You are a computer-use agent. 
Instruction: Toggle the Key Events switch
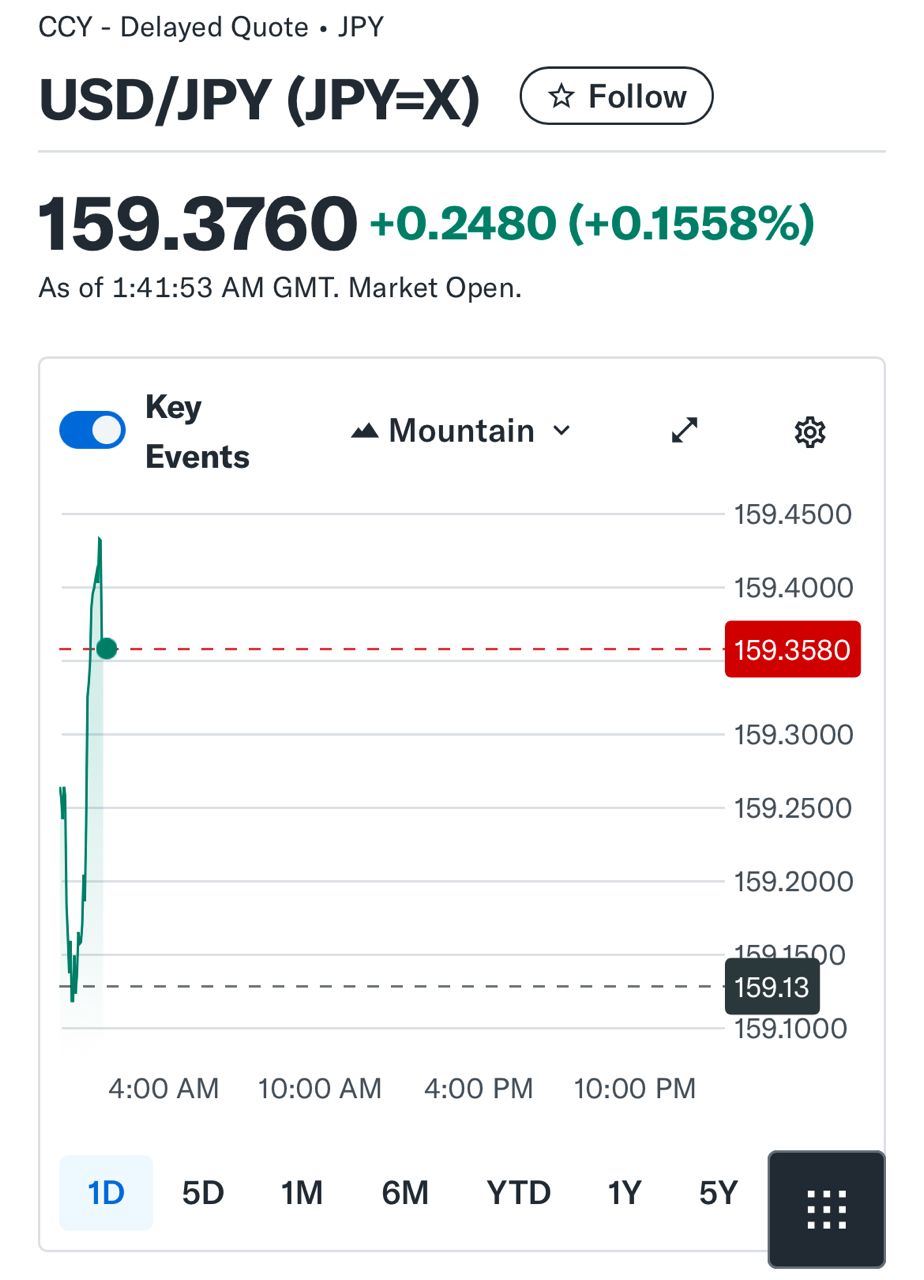pyautogui.click(x=92, y=431)
